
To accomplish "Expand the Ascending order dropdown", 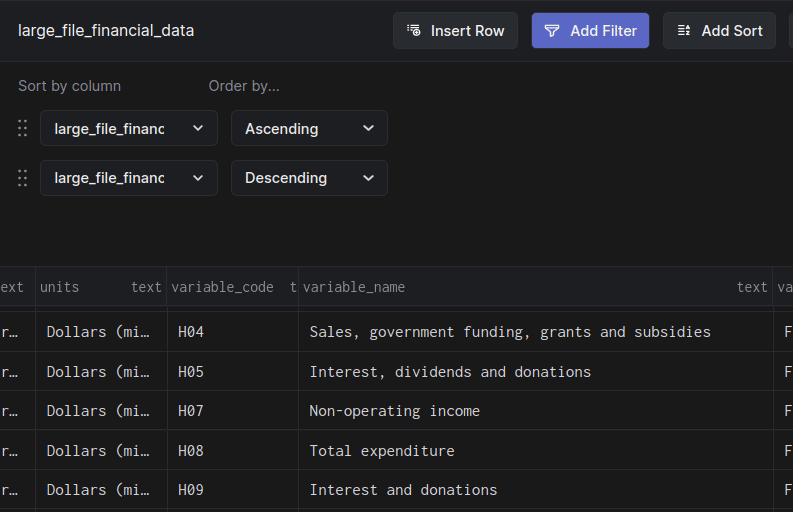I will [x=309, y=128].
